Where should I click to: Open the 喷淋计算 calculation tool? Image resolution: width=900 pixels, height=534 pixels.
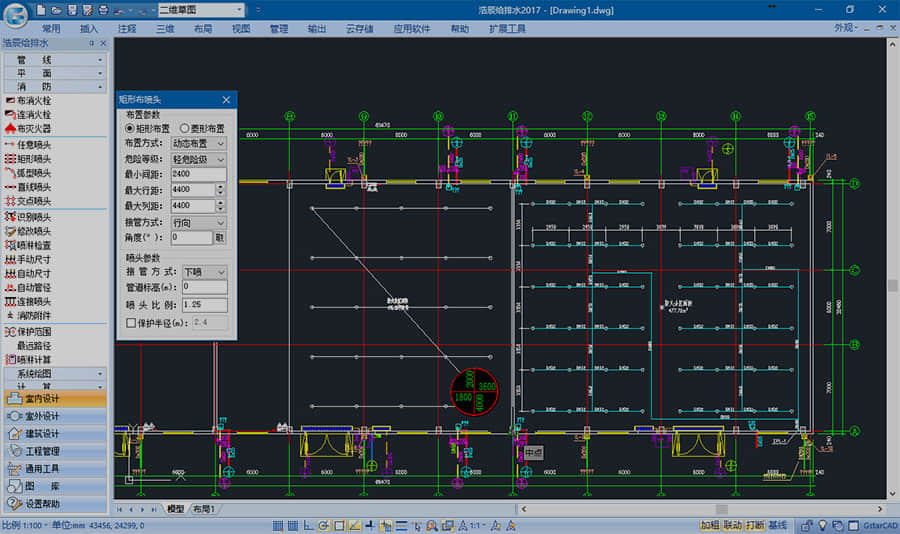pyautogui.click(x=34, y=359)
